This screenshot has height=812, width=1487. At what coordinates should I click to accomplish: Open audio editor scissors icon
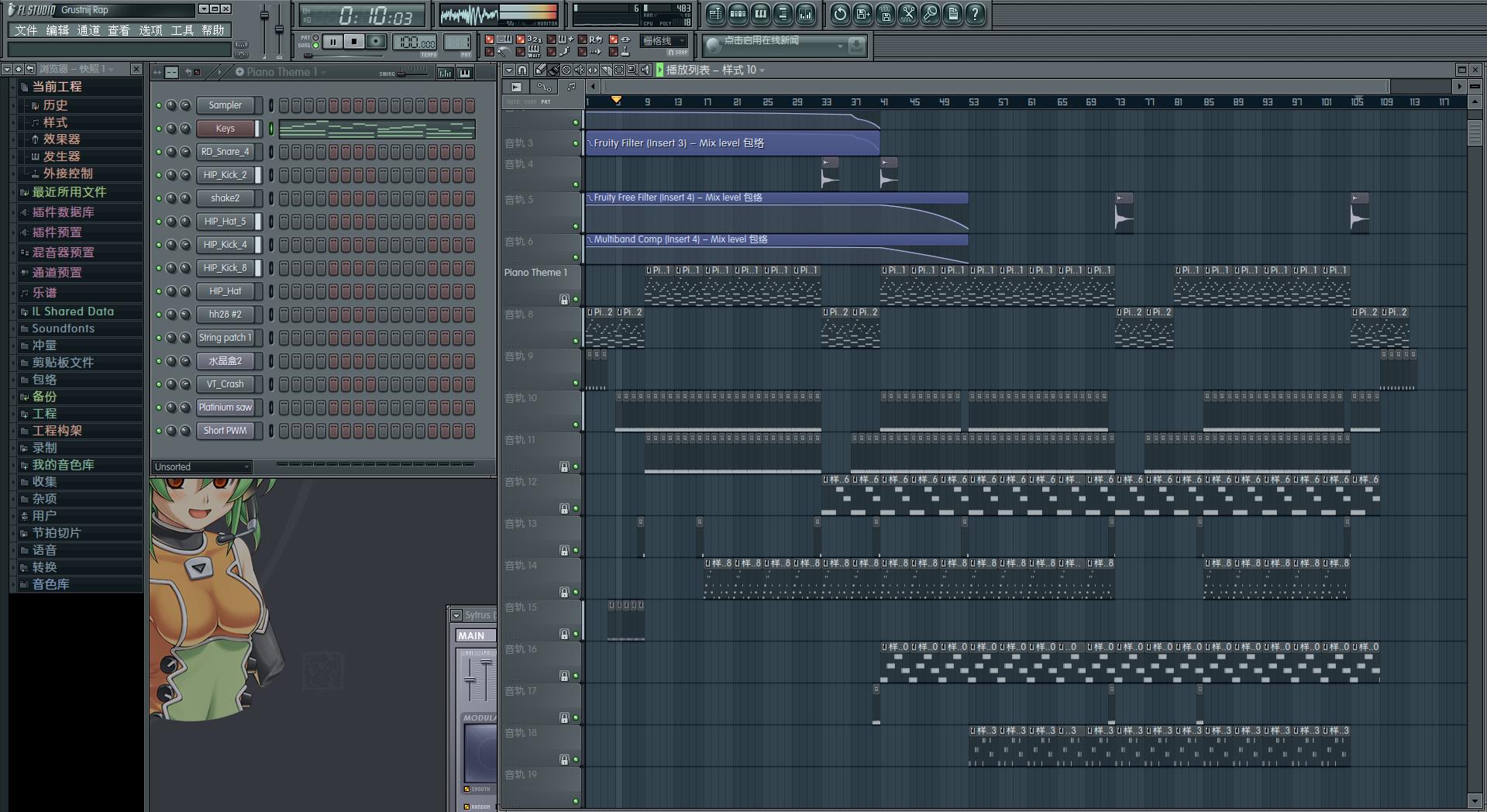pyautogui.click(x=907, y=14)
